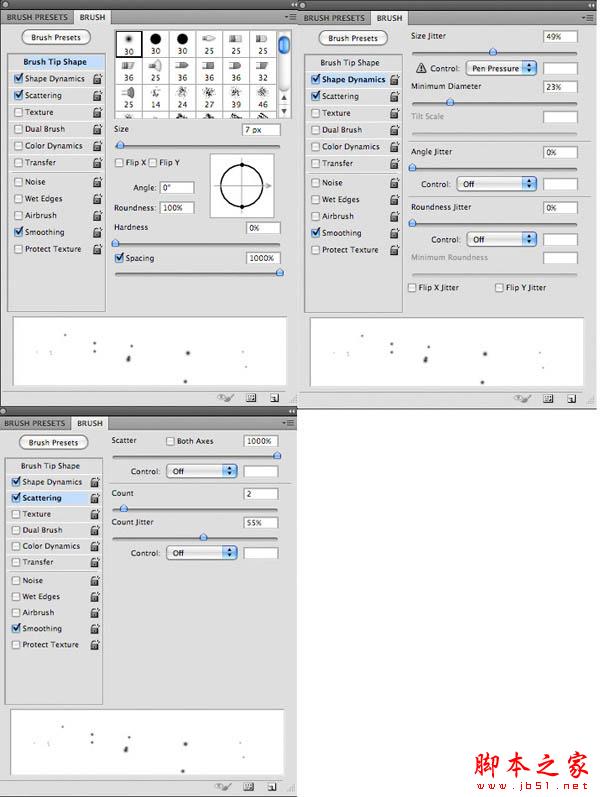Viewport: 600px width, 797px height.
Task: Uncheck Smoothing in the bottom panel
Action: pyautogui.click(x=16, y=628)
